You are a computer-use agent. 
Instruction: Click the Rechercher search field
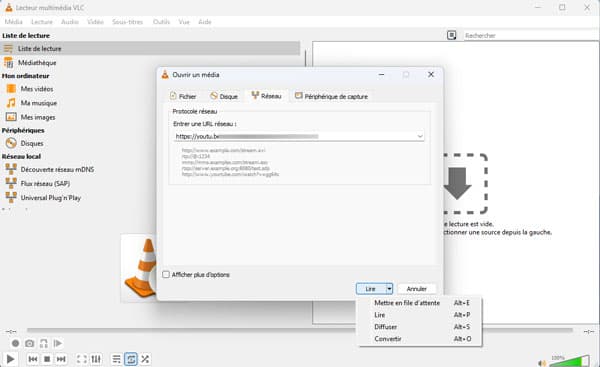530,35
